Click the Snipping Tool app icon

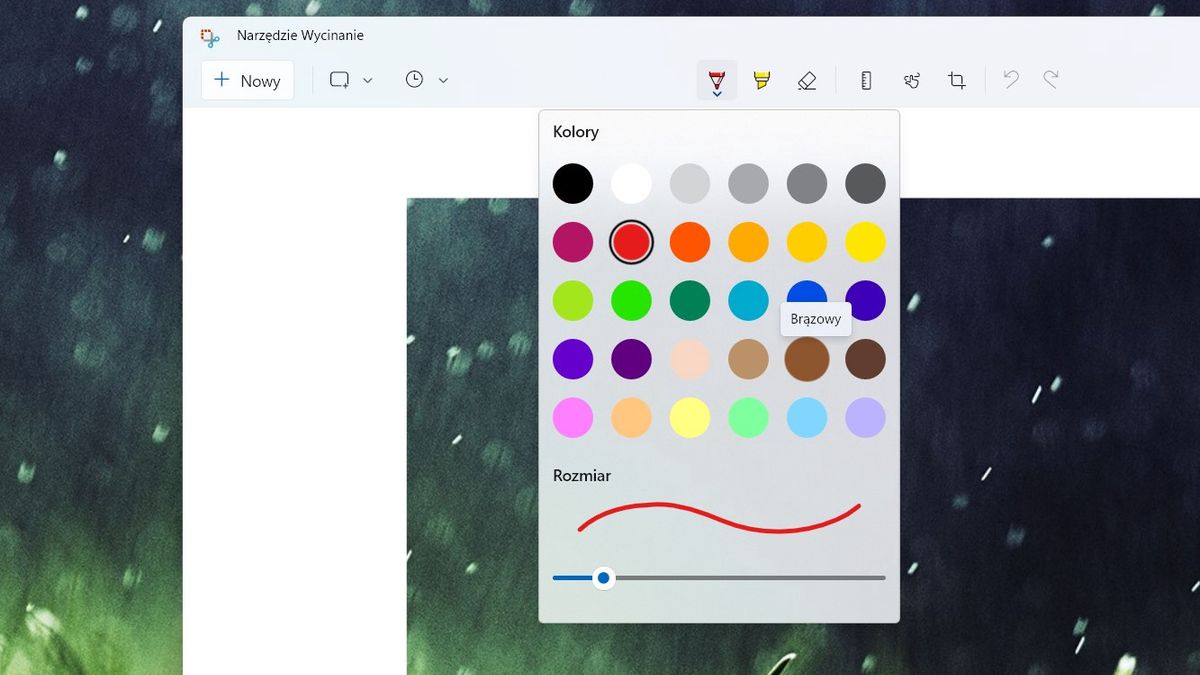click(x=209, y=37)
